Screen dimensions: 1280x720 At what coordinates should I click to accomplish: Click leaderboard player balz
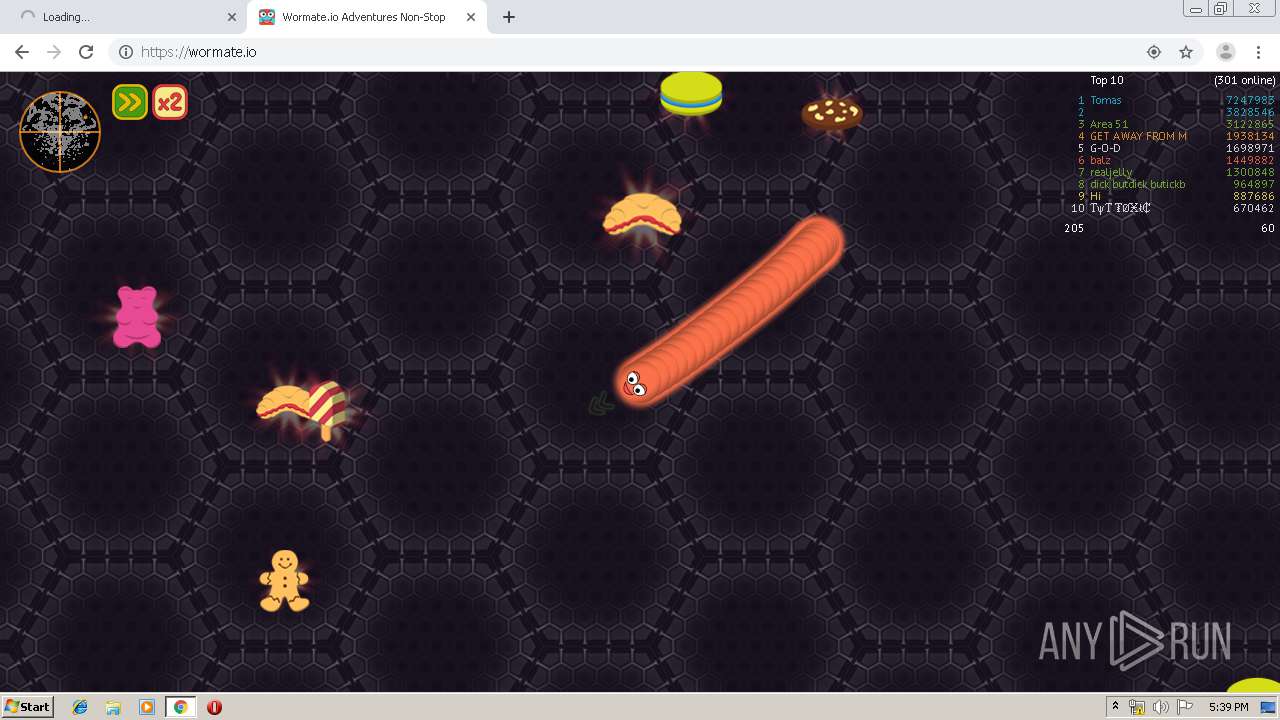1100,160
